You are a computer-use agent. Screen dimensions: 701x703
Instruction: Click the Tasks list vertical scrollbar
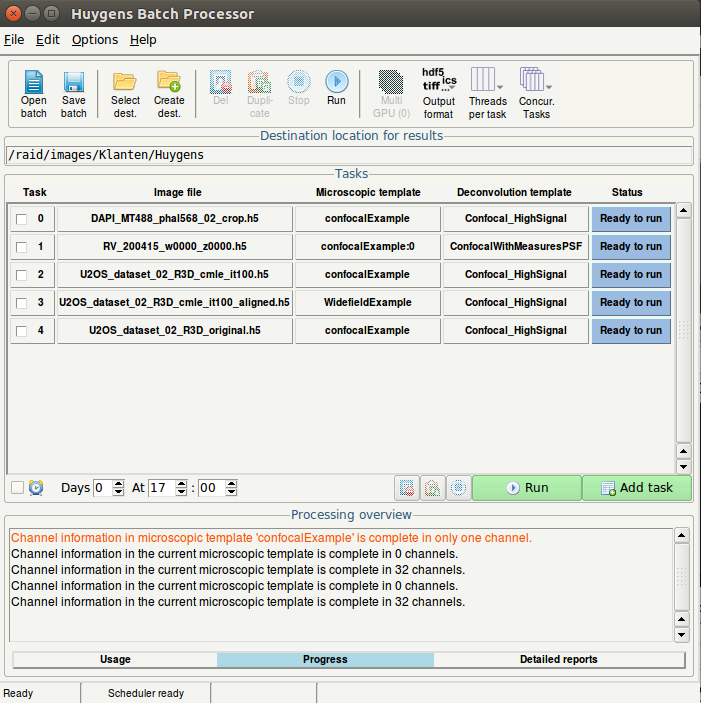tap(683, 330)
